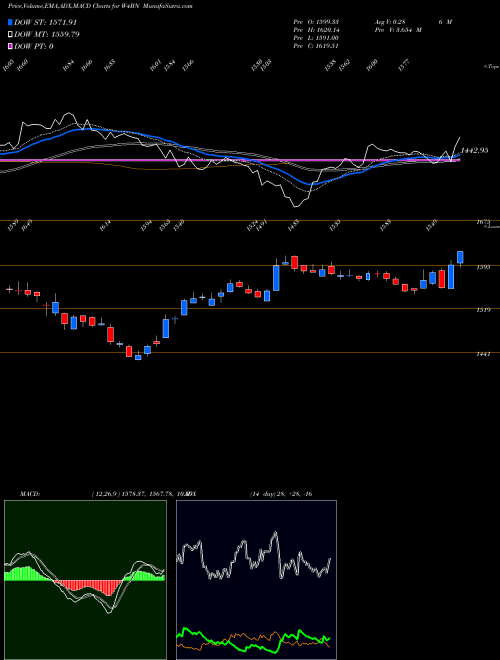Click the 1673 price level label
The height and width of the screenshot is (660, 500).
[483, 222]
